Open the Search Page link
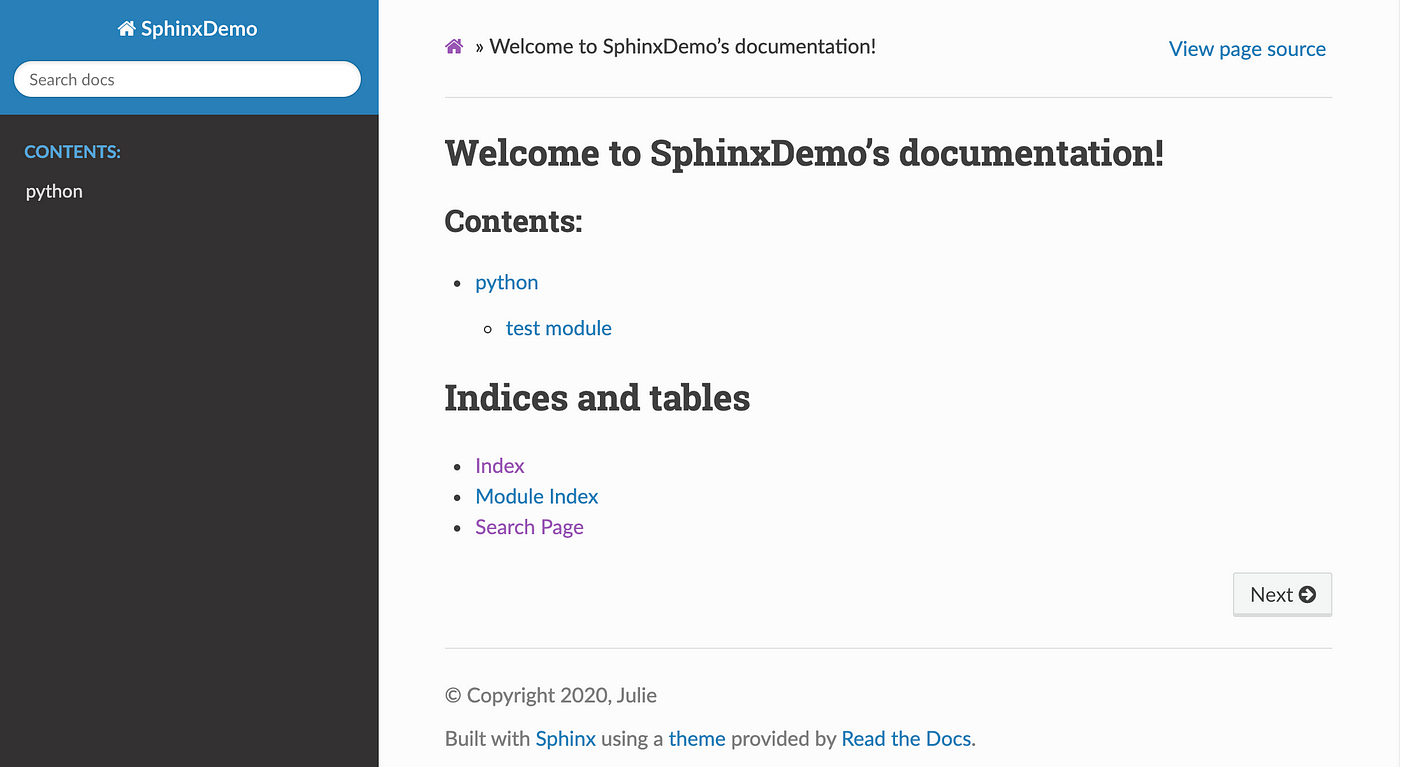The height and width of the screenshot is (767, 1403). coord(529,527)
